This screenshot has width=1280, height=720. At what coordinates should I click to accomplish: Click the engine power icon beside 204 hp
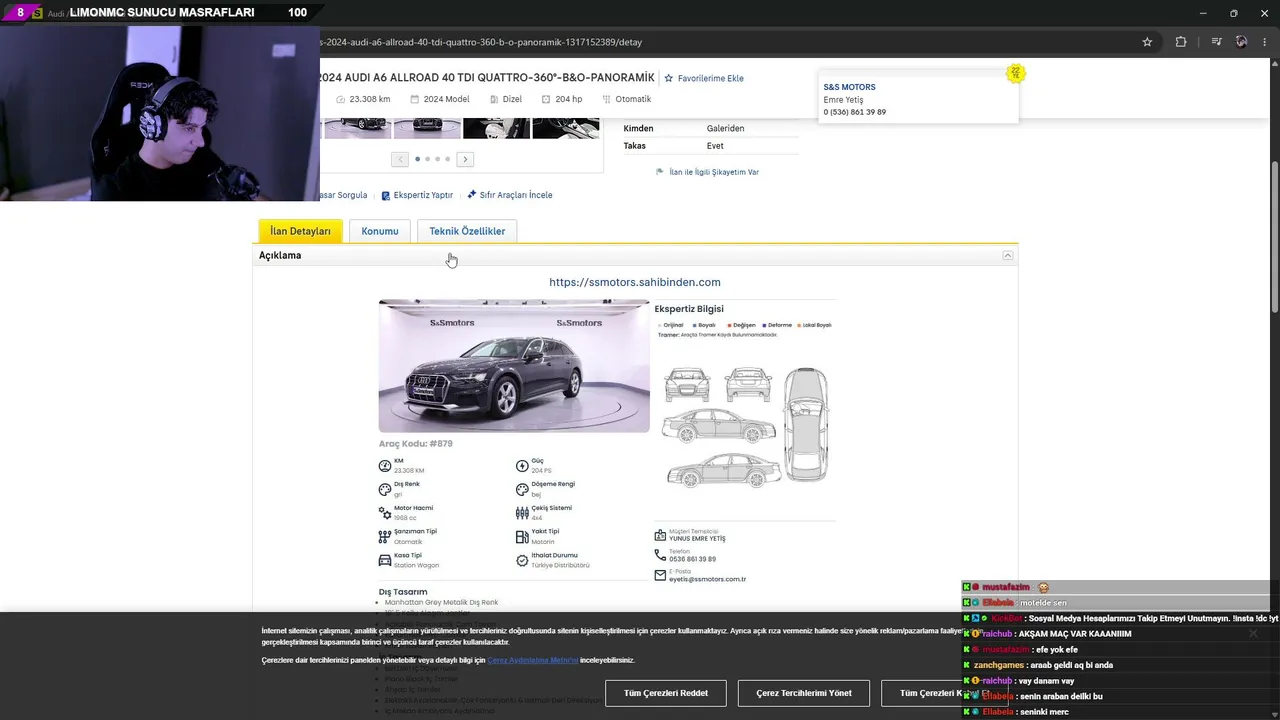[546, 99]
